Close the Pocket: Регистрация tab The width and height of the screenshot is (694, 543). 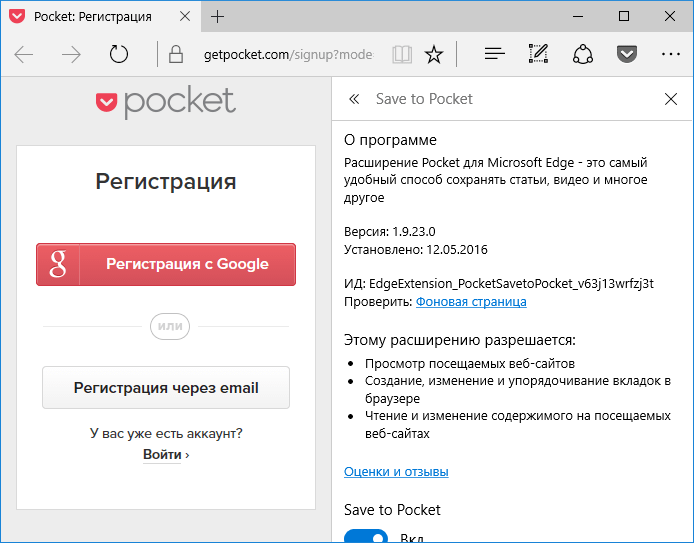[x=185, y=16]
